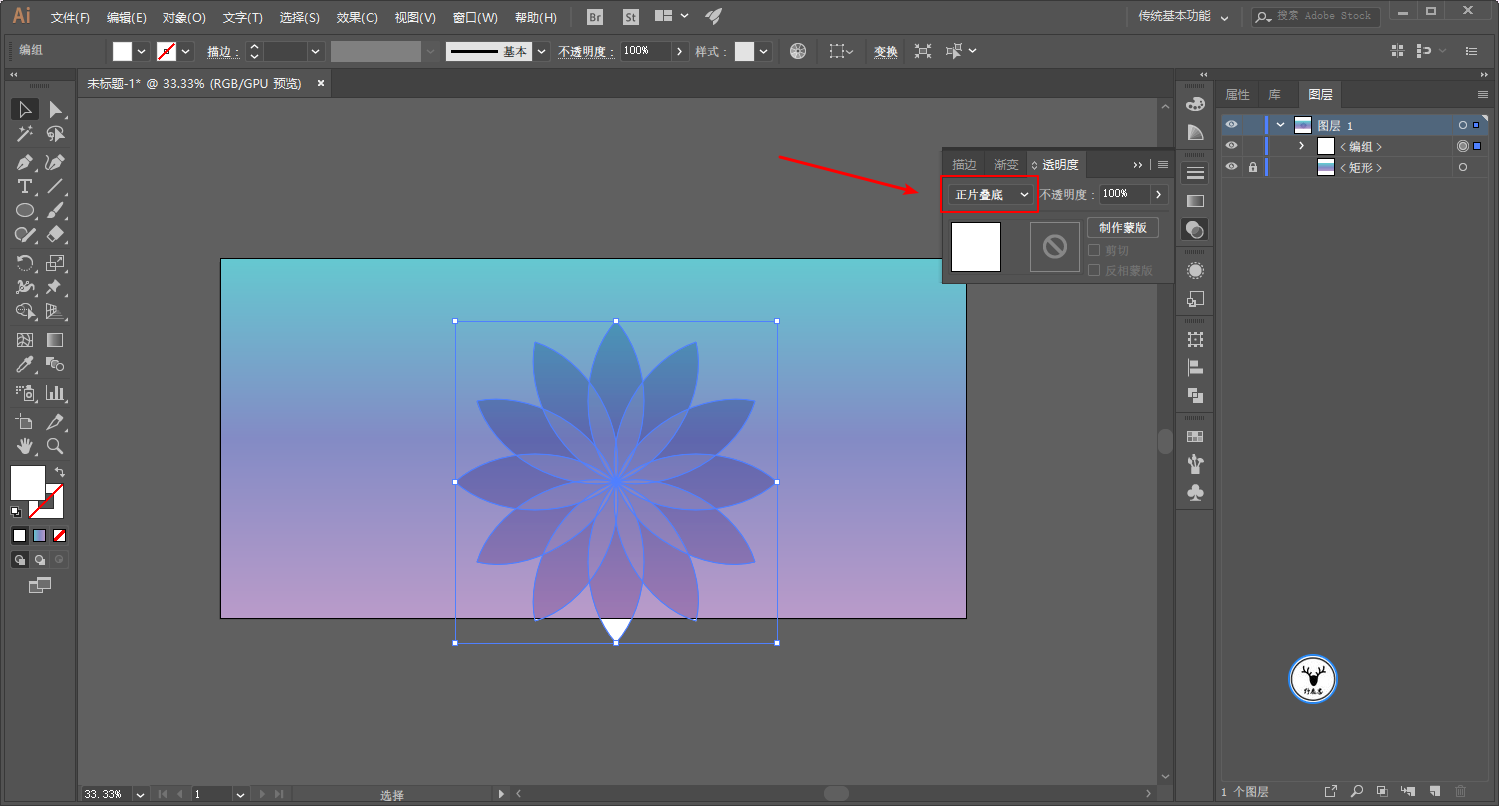Screen dimensions: 1499x806
Task: Select the Lasso tool
Action: 55,133
